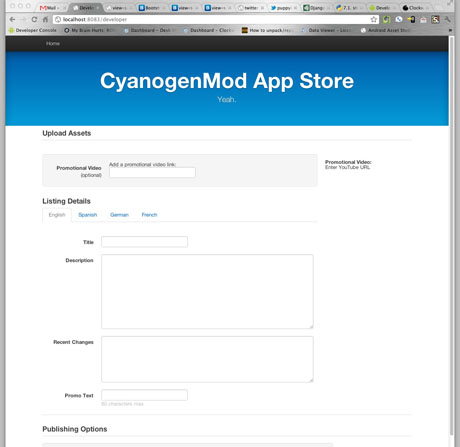Click the browser forward arrow
Screen dimensions: 460x447
(23, 20)
